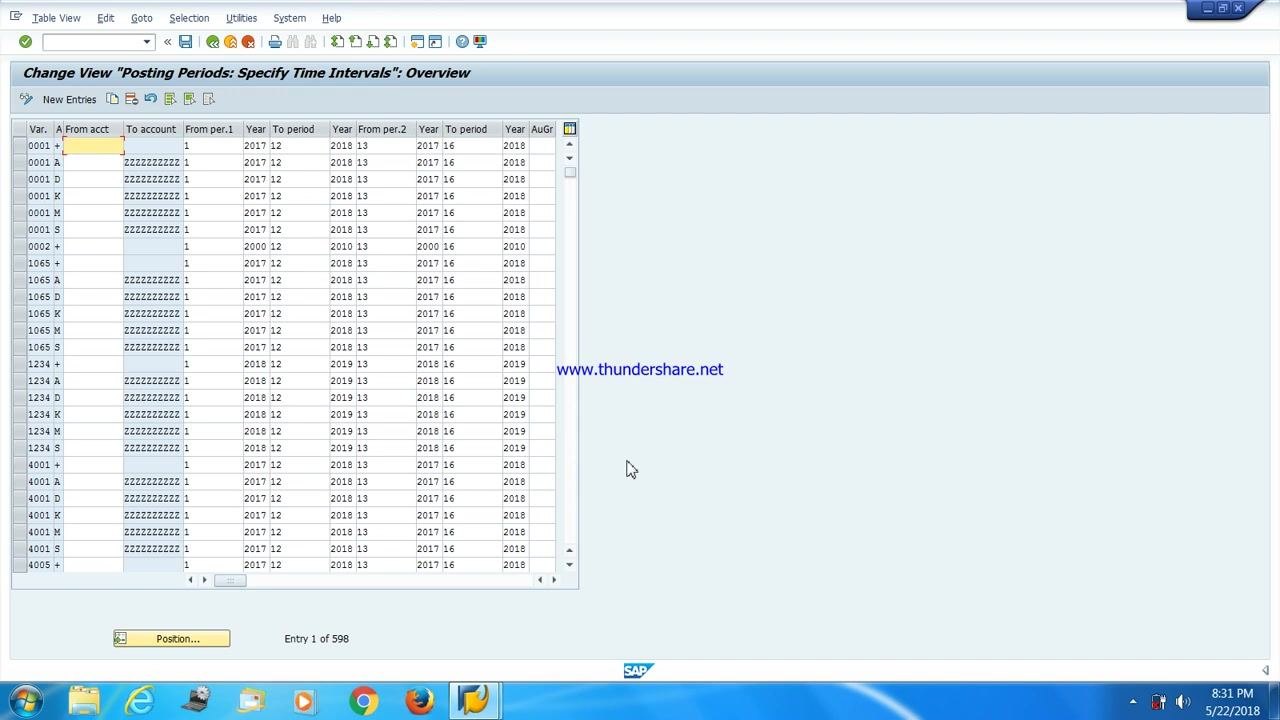Open the Utilities menu
Viewport: 1280px width, 720px height.
tap(241, 18)
